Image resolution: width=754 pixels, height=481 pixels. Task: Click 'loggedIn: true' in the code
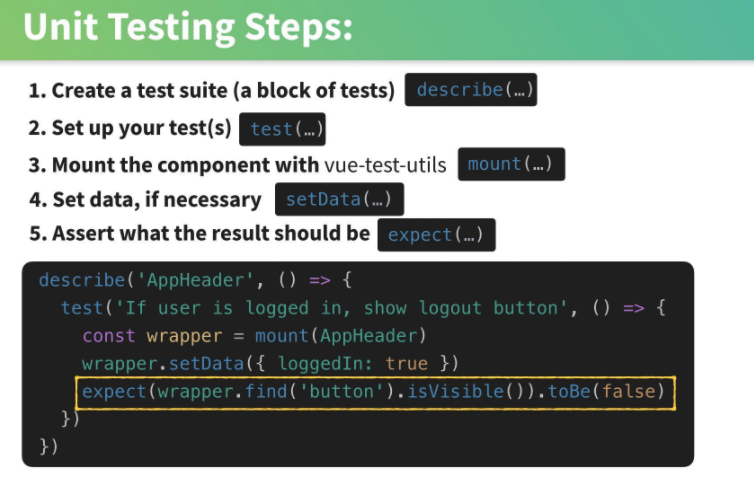(x=352, y=363)
